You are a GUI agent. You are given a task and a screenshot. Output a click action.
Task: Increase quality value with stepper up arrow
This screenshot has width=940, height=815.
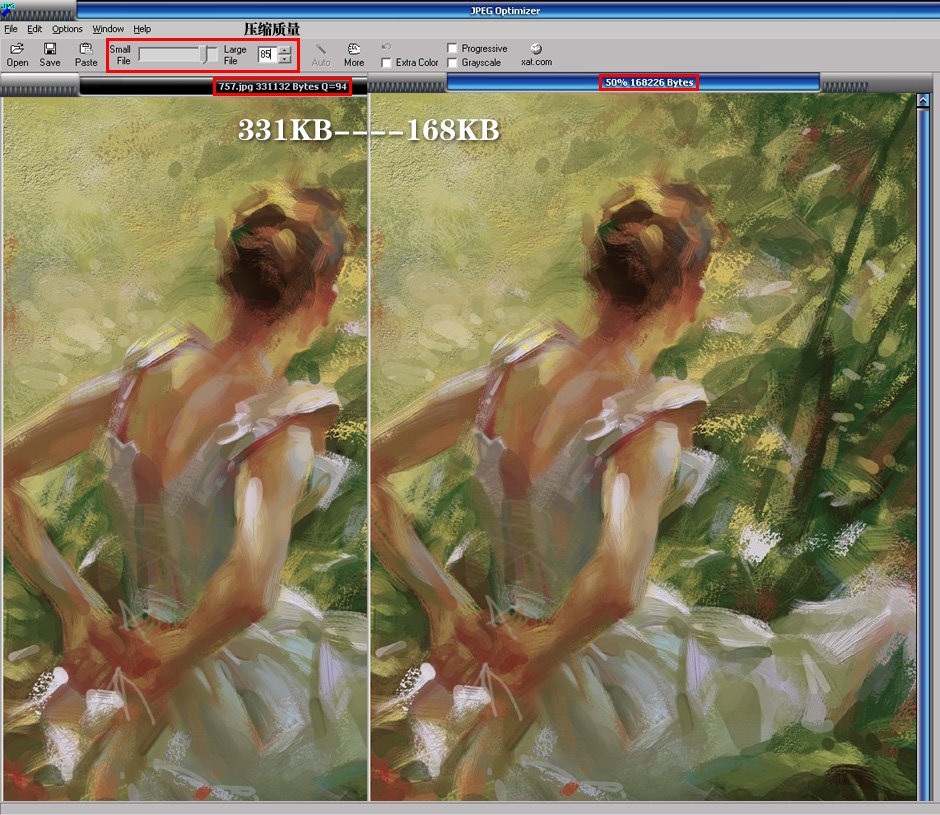(285, 50)
